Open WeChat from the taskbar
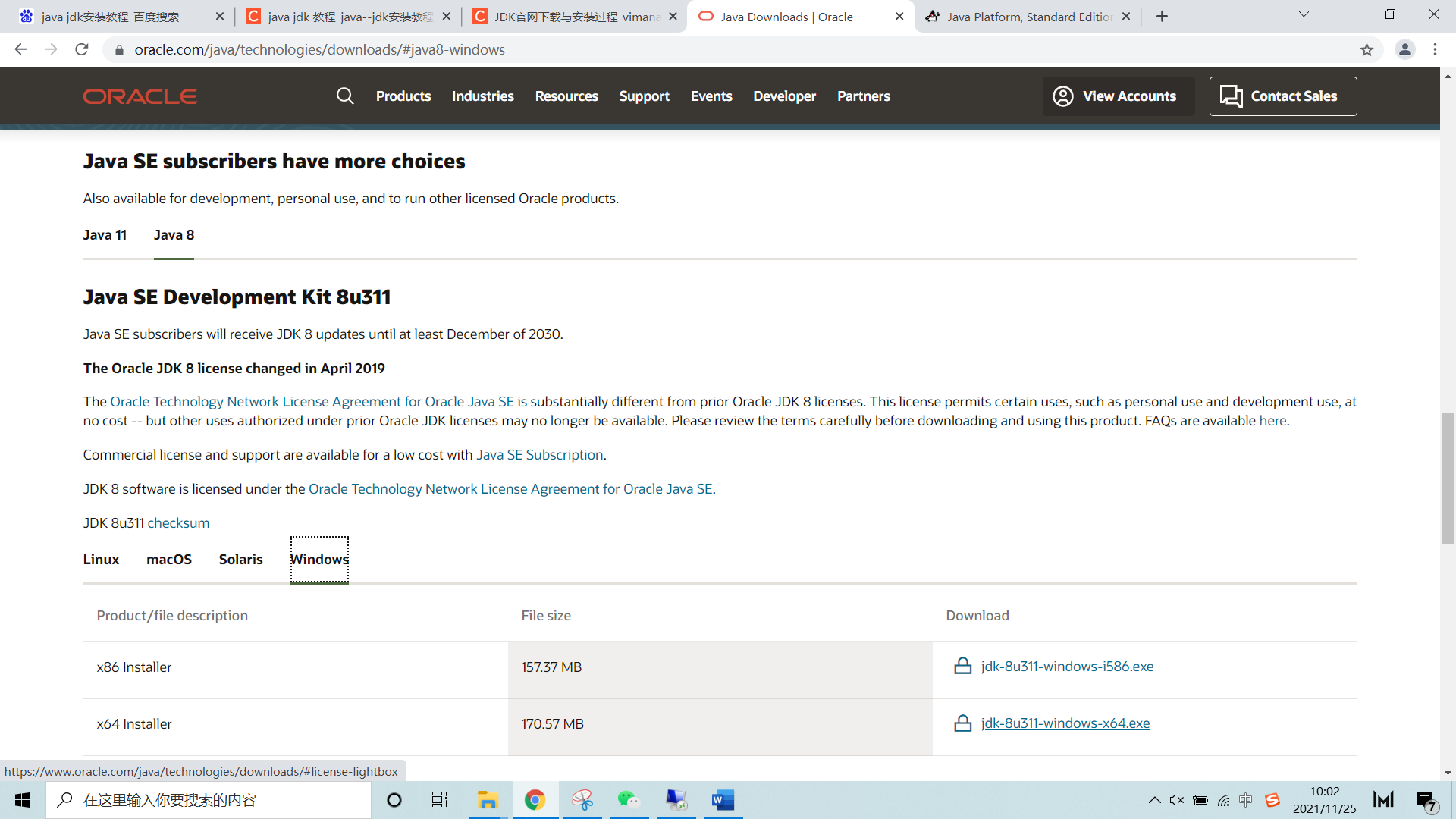1456x819 pixels. click(628, 800)
